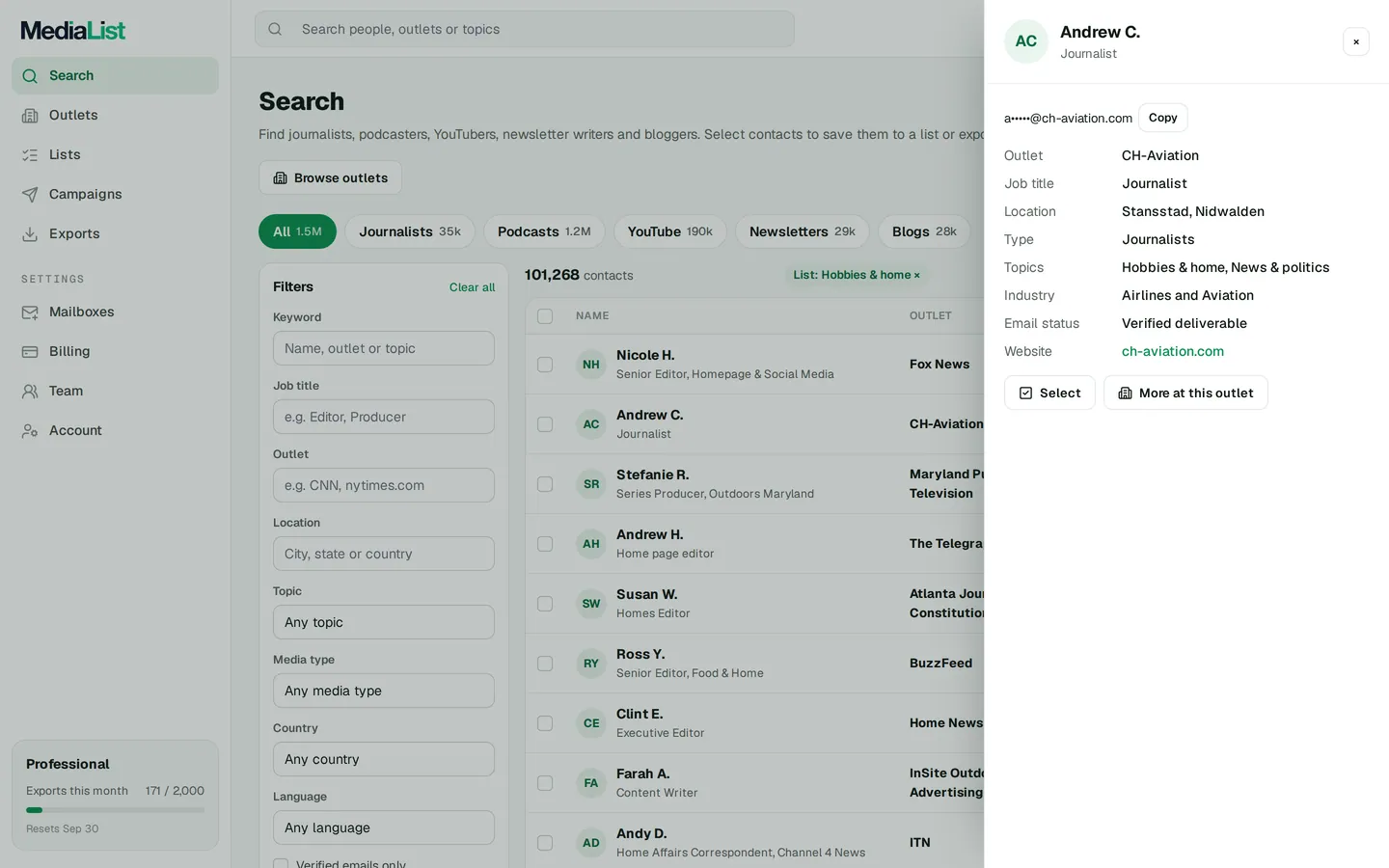Viewport: 1389px width, 868px height.
Task: Click the Job title filter input
Action: (384, 417)
